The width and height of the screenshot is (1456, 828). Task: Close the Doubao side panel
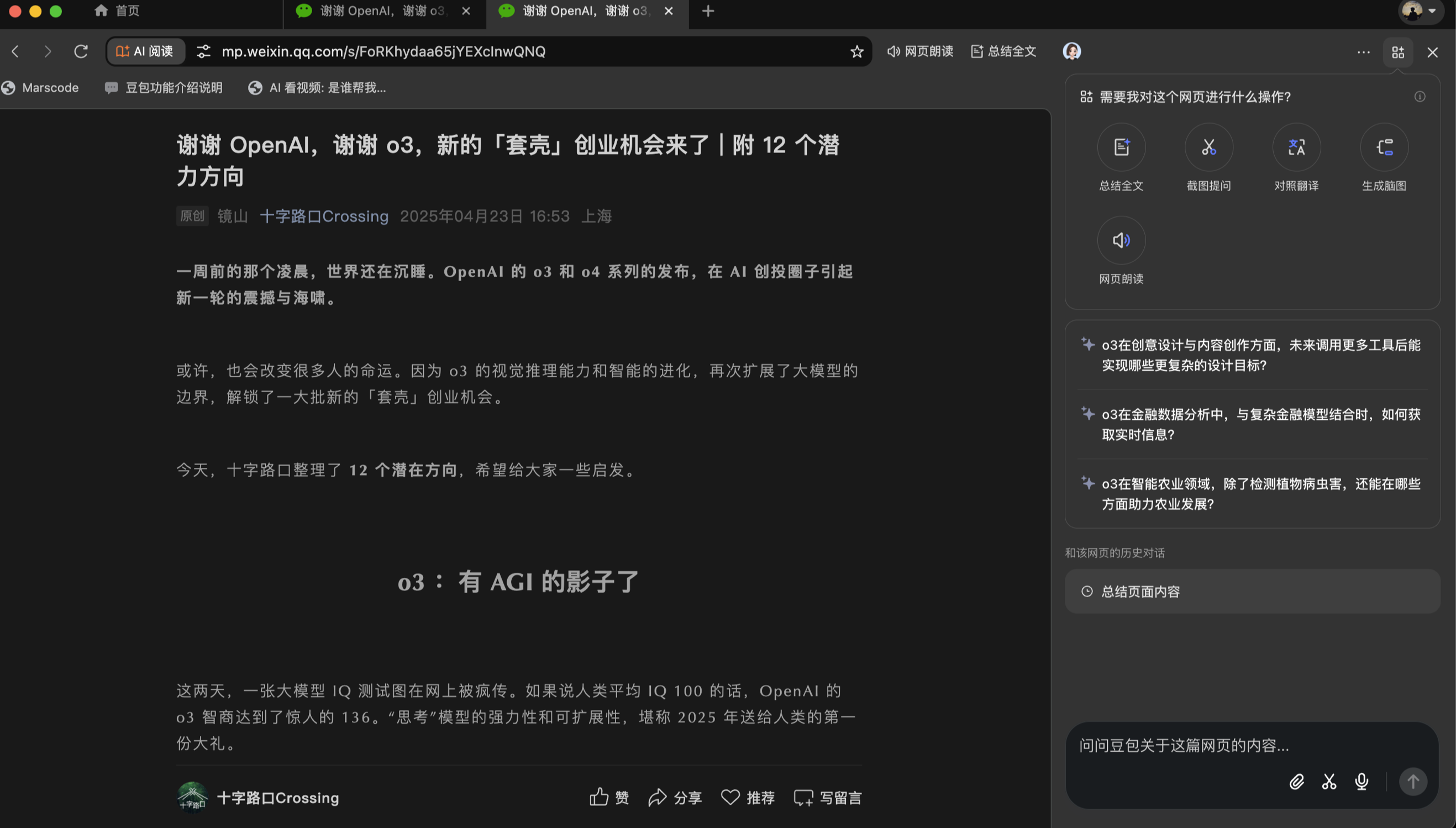click(x=1432, y=52)
